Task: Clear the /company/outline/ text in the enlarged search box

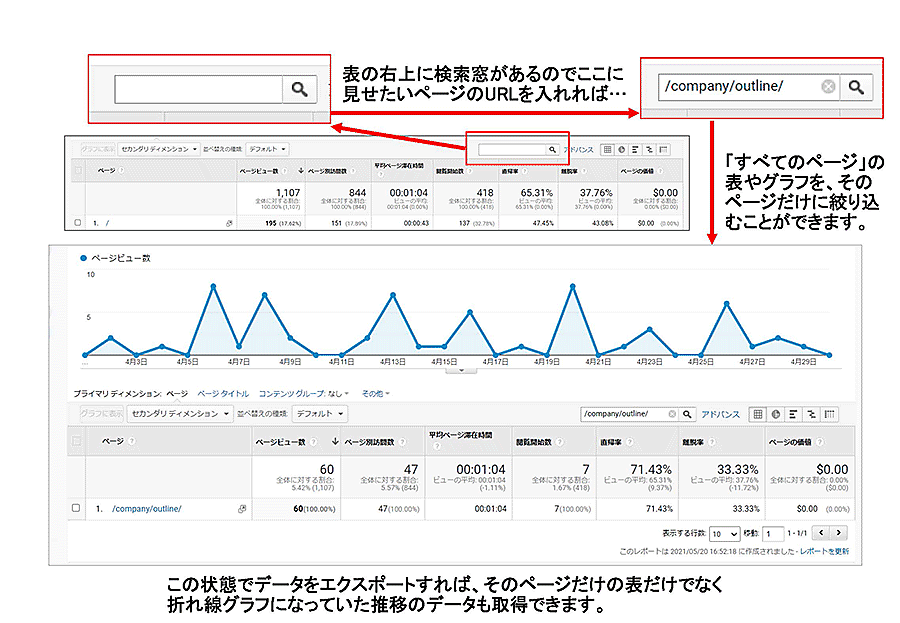Action: click(828, 87)
